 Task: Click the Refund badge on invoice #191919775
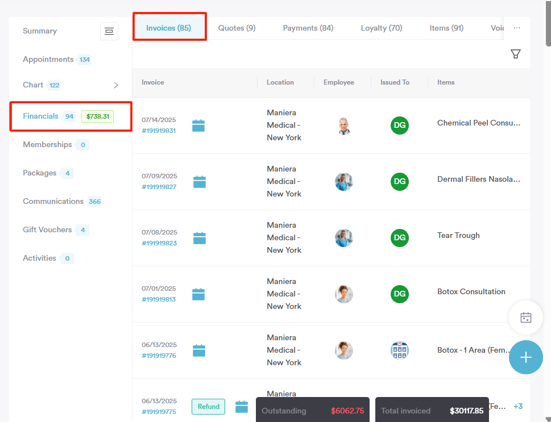point(208,407)
